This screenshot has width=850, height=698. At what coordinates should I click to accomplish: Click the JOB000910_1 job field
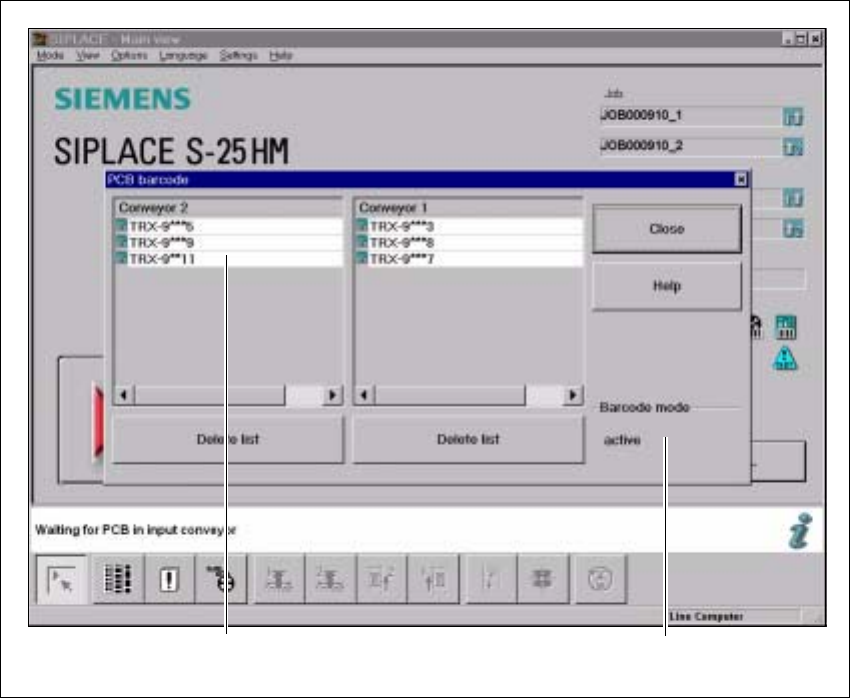pos(690,116)
